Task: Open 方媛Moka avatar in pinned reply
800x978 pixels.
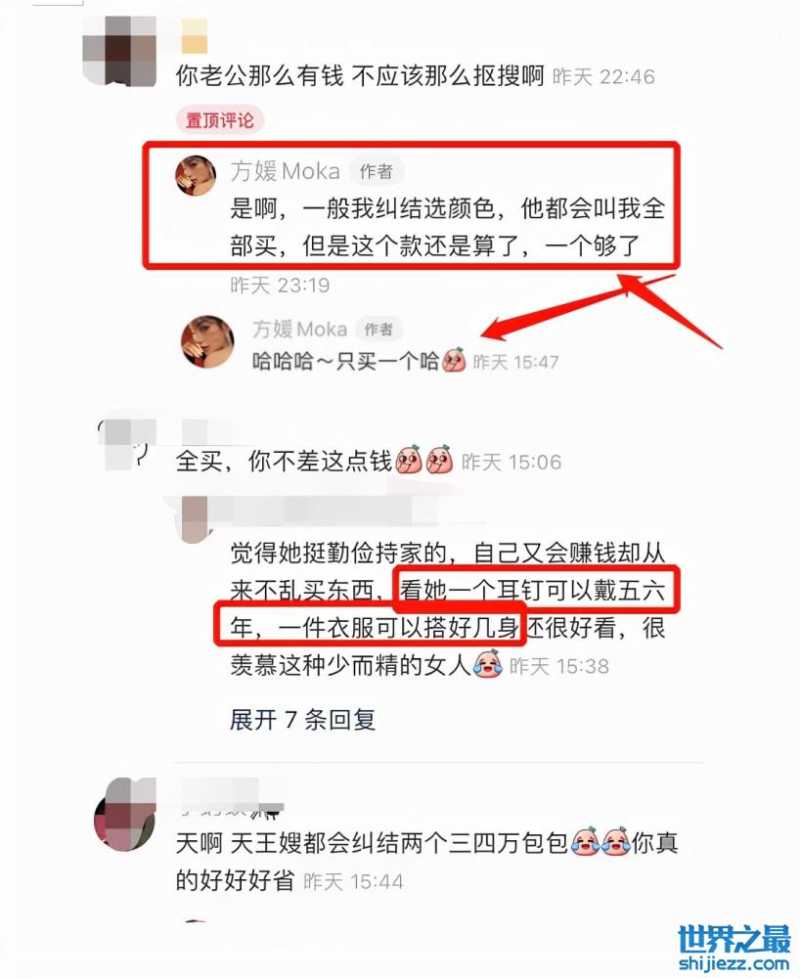Action: pos(195,175)
